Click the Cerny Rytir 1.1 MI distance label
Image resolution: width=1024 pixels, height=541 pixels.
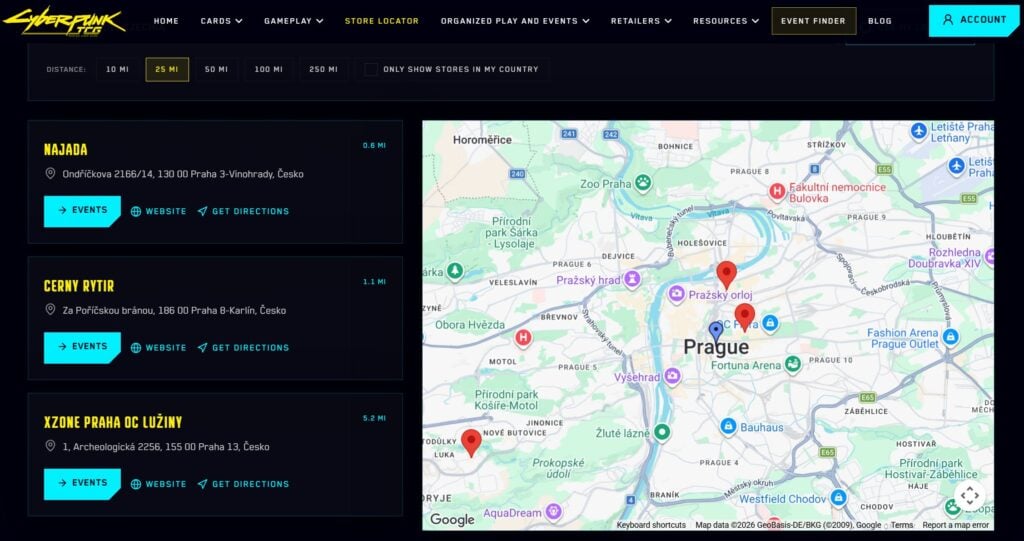[374, 282]
